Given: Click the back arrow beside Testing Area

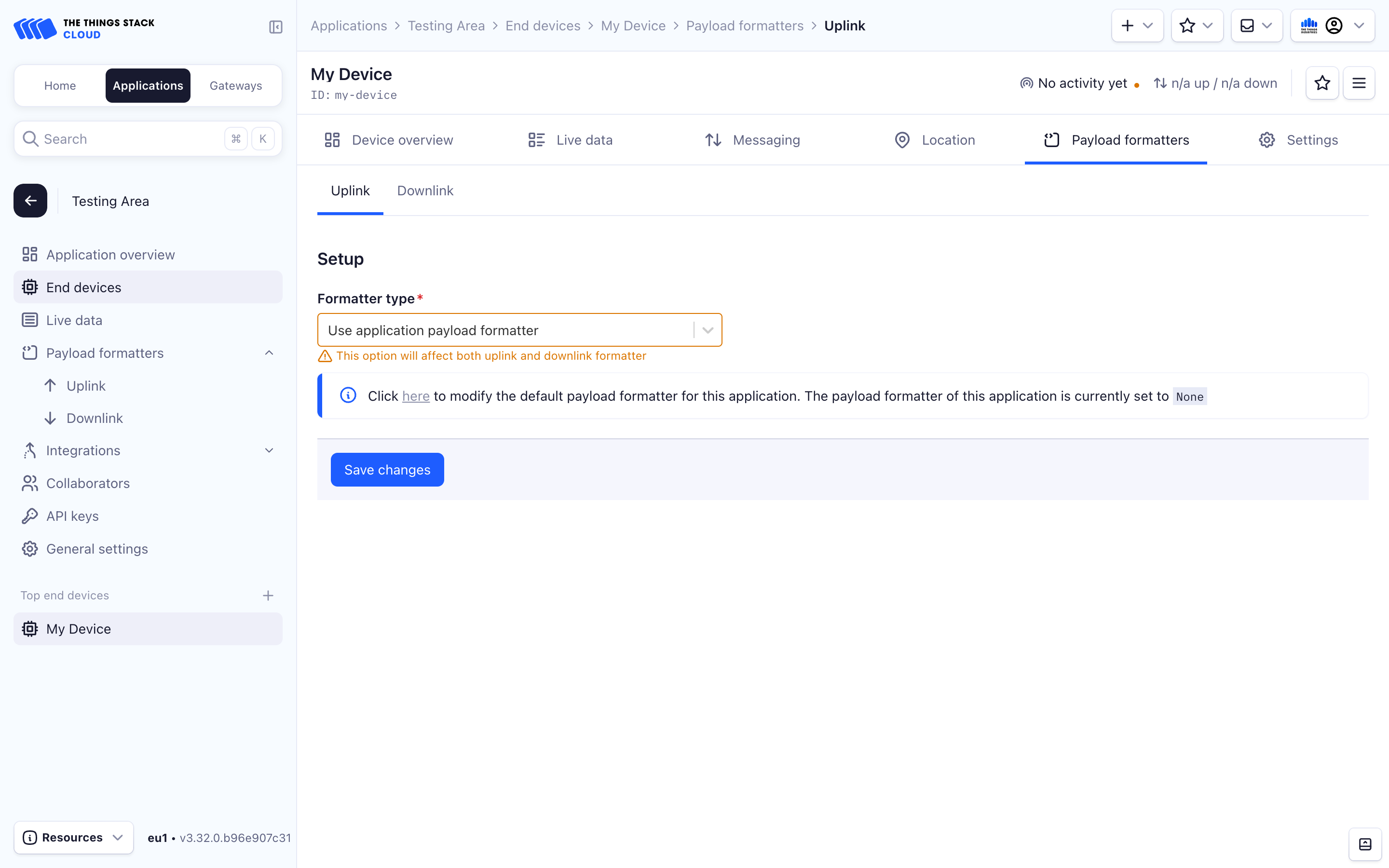Looking at the screenshot, I should click(x=30, y=201).
